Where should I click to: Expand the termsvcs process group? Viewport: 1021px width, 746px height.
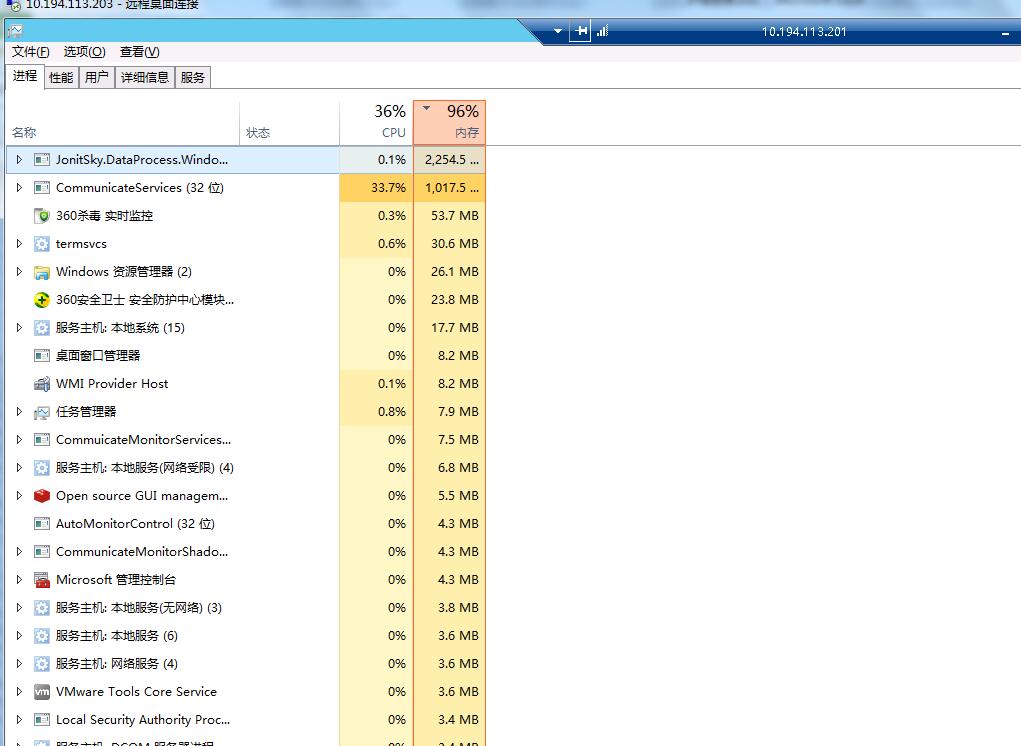tap(19, 243)
